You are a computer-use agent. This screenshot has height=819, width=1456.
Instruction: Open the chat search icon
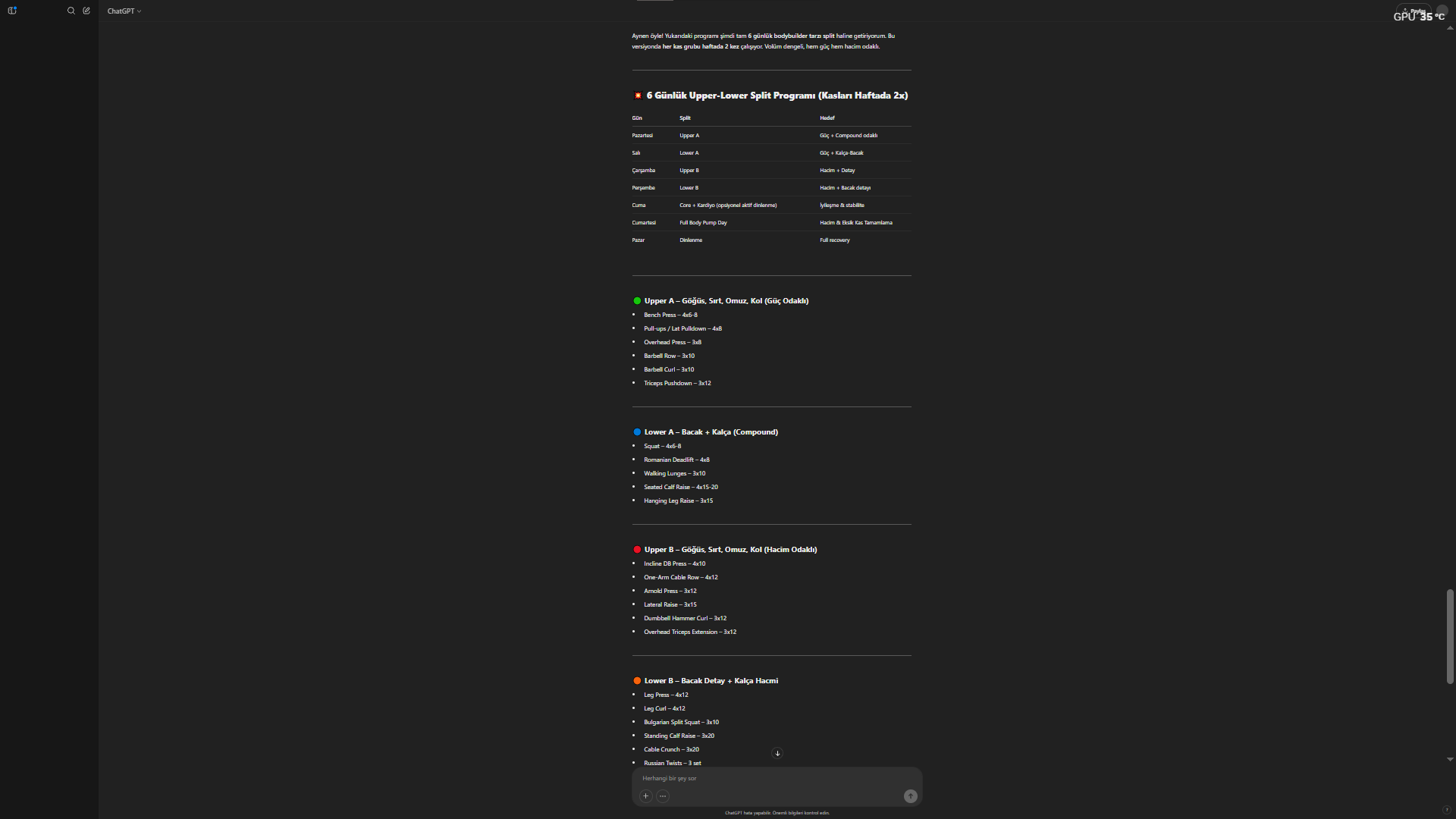click(71, 11)
